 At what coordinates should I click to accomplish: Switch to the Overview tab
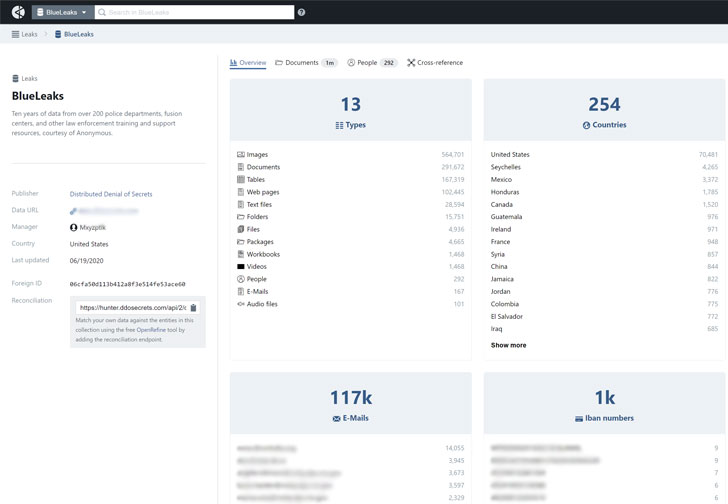point(248,63)
